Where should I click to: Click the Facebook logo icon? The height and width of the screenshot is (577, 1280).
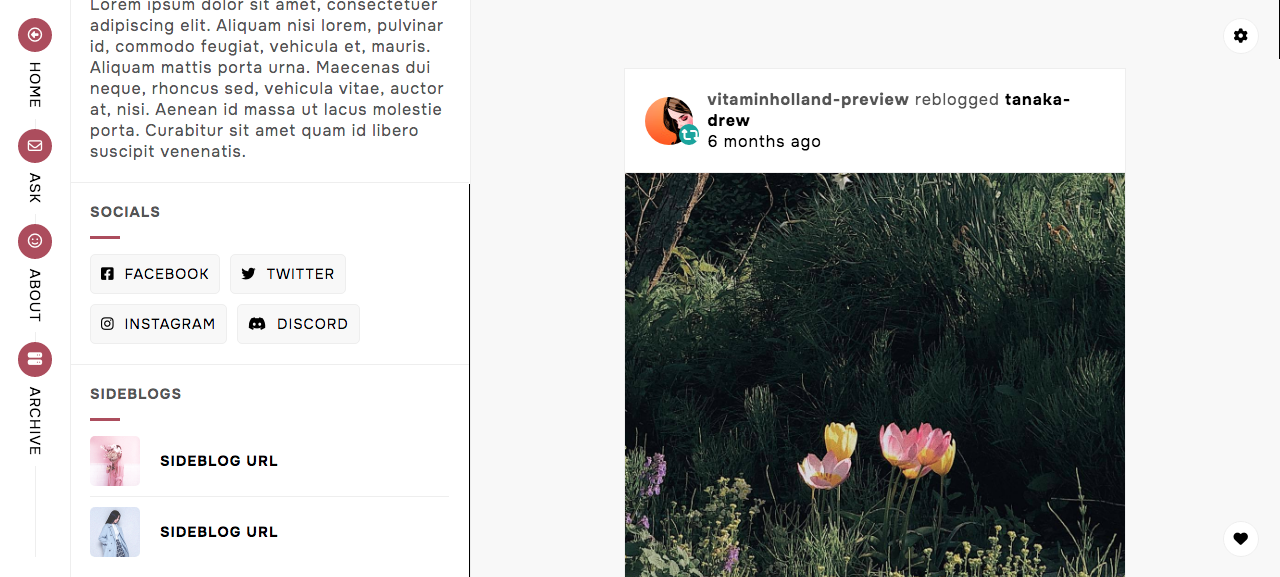[107, 274]
